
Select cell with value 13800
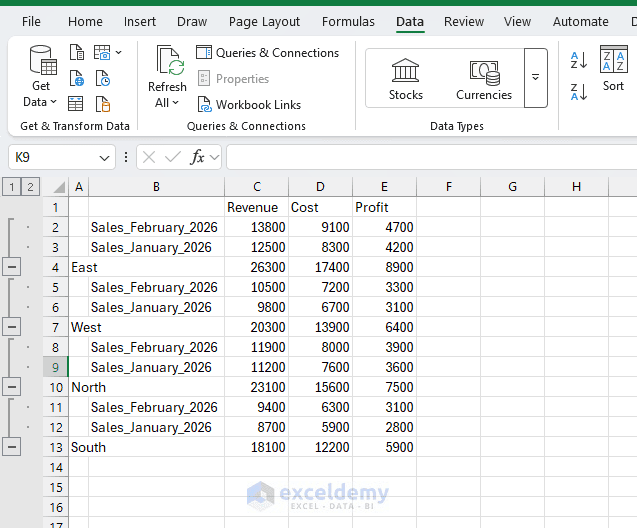click(256, 227)
